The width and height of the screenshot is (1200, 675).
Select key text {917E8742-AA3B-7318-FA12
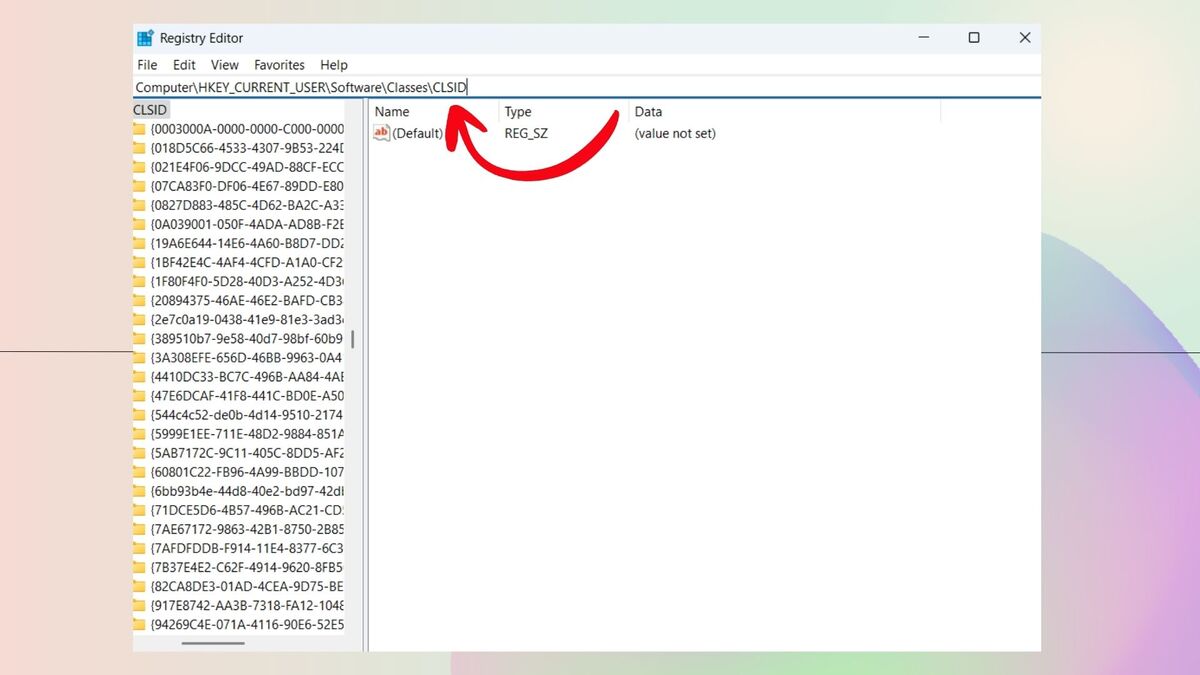(x=247, y=605)
